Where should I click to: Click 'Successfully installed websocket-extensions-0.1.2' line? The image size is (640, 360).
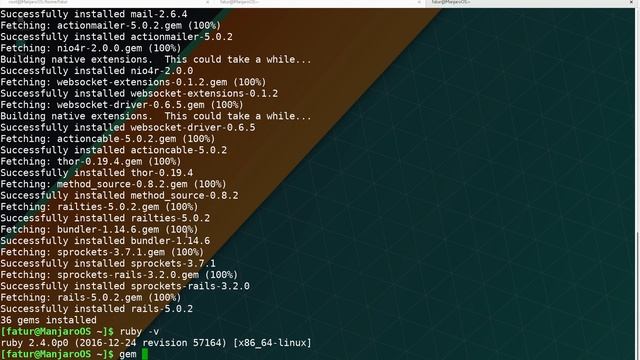[139, 94]
